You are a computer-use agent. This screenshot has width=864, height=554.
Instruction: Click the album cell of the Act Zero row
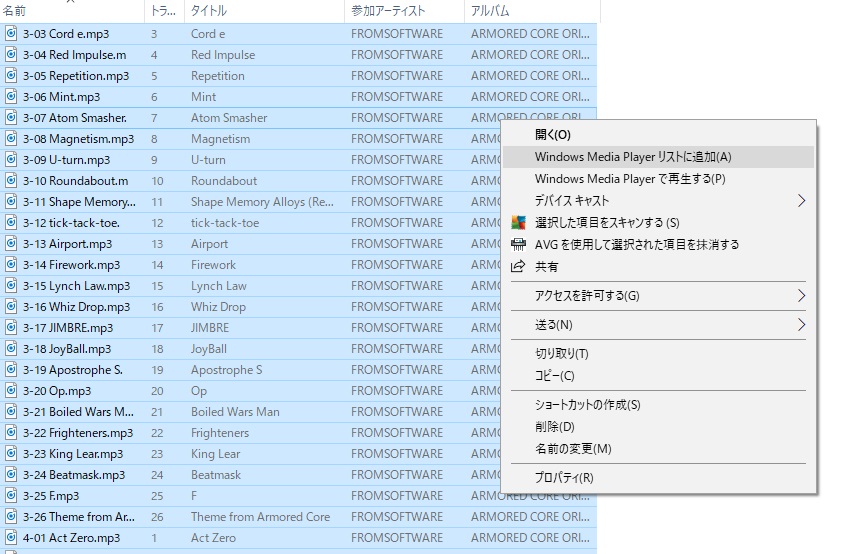[x=530, y=537]
